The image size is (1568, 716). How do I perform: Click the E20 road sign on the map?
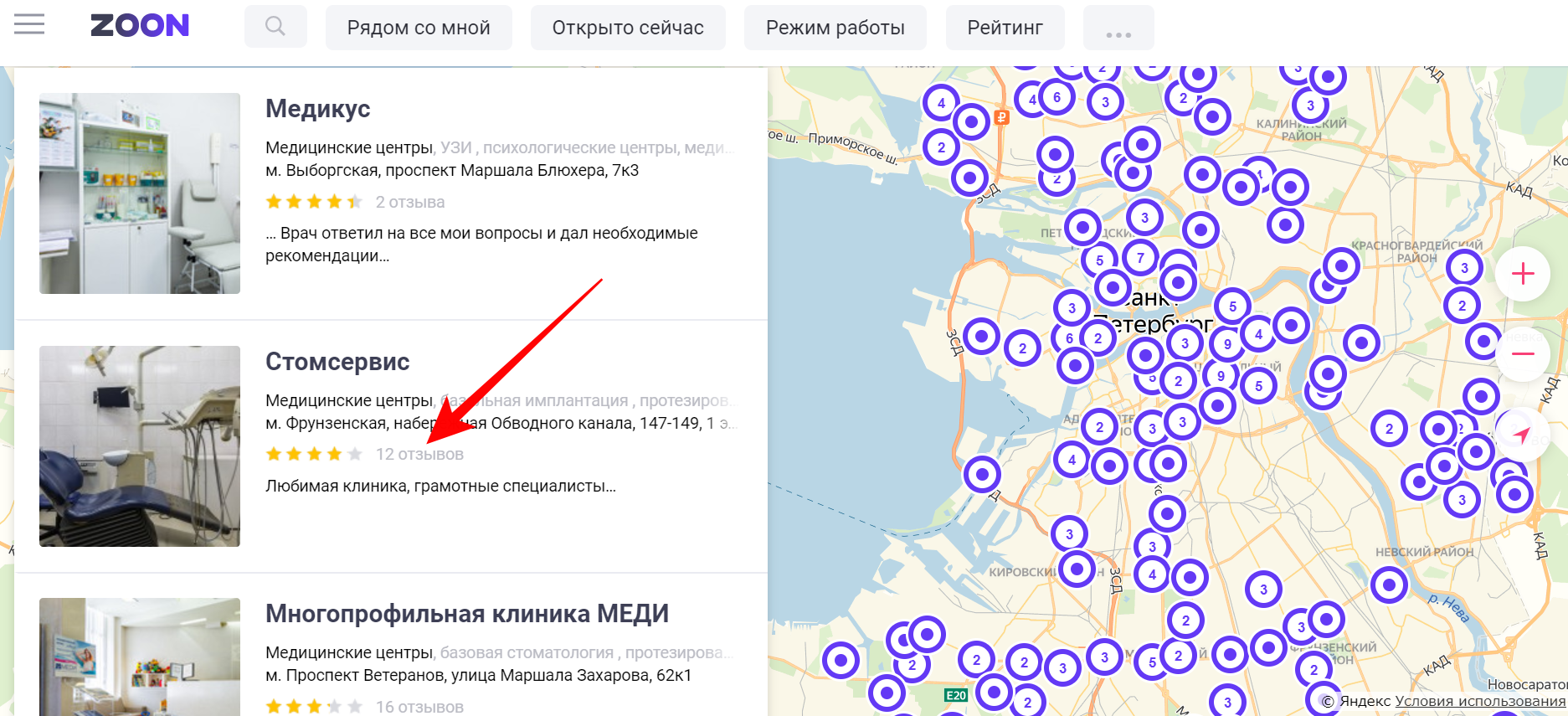point(956,695)
